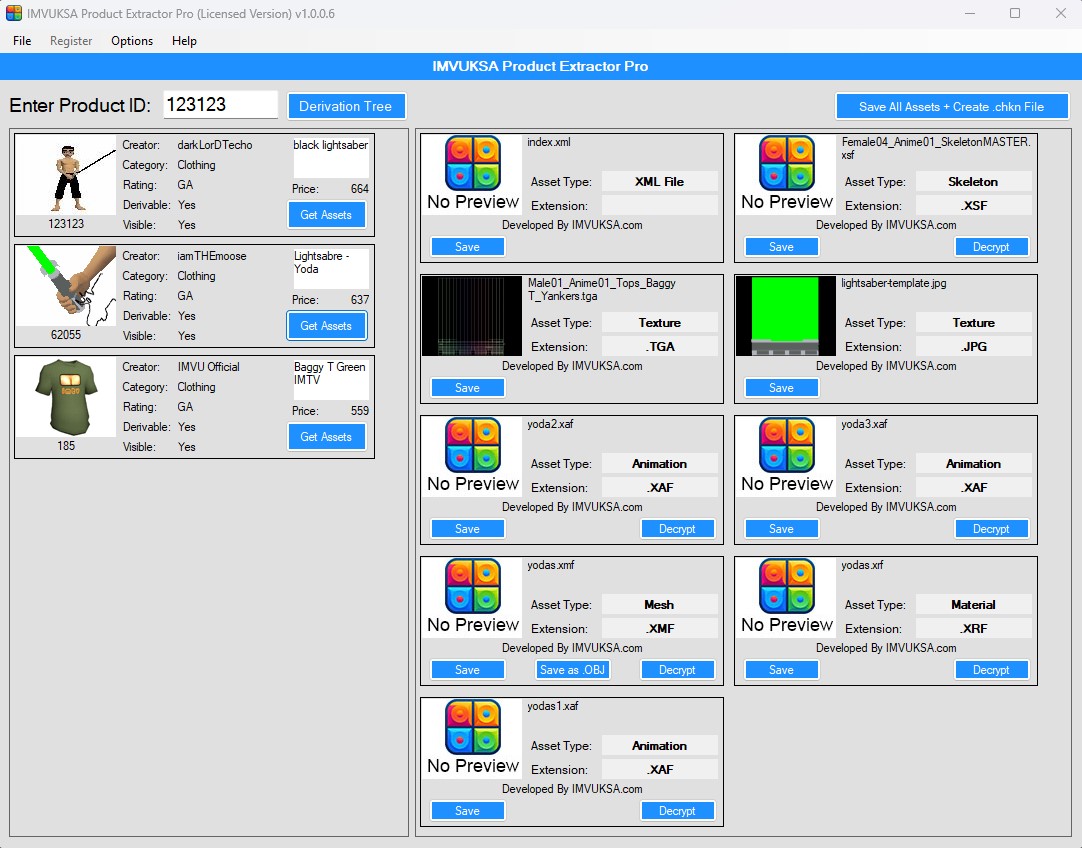Save the Female04 skeleton .xsf asset
The height and width of the screenshot is (848, 1082).
[781, 247]
